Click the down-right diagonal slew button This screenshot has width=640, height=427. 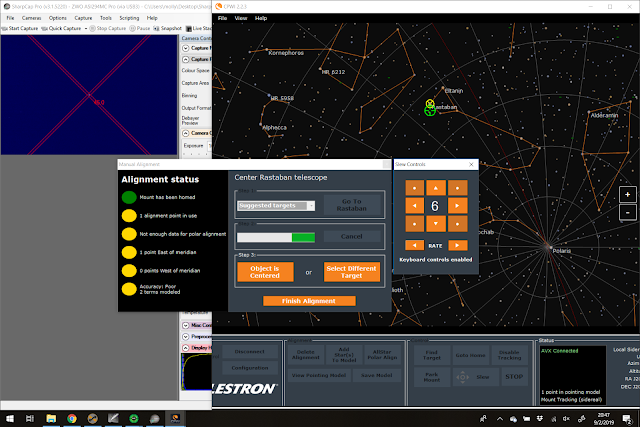(x=458, y=224)
